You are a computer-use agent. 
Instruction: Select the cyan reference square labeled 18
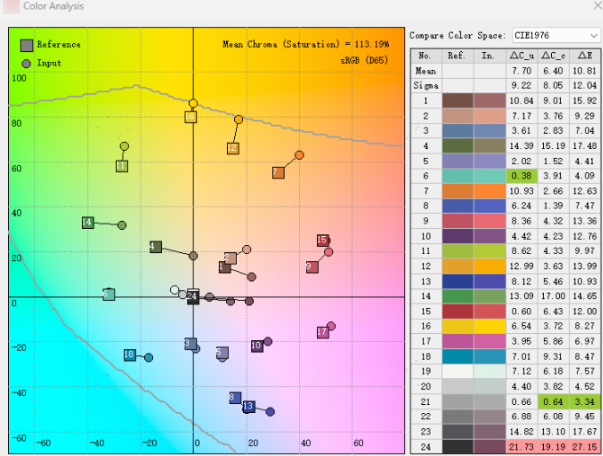coord(129,355)
